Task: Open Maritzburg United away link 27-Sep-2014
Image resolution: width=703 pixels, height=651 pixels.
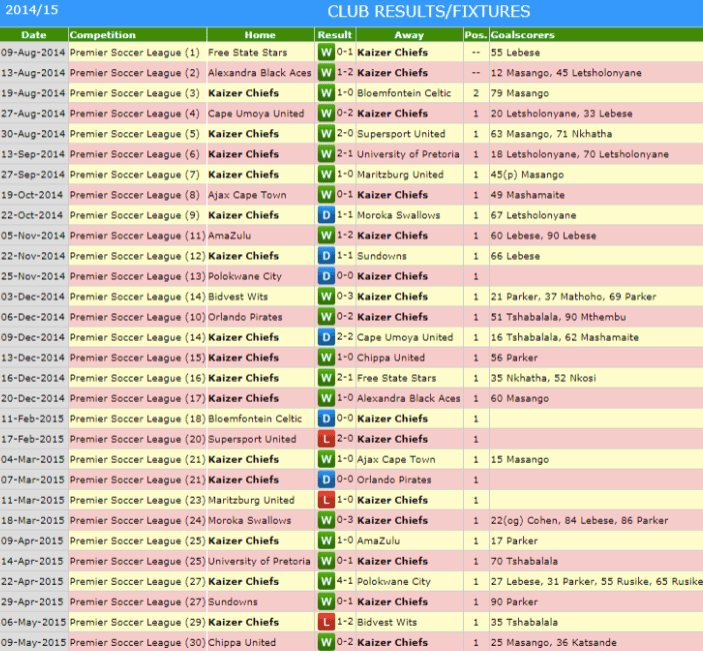Action: [x=400, y=174]
